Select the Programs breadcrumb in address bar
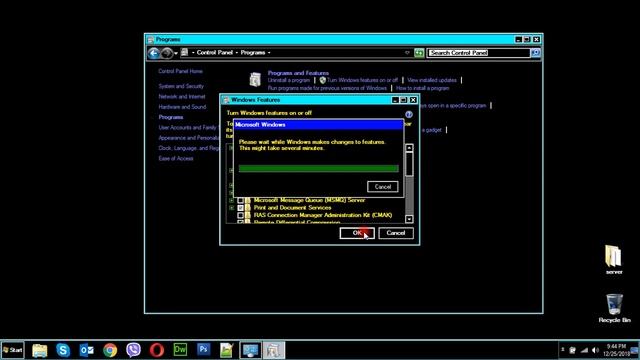Screen dimensions: 640x360 point(253,53)
